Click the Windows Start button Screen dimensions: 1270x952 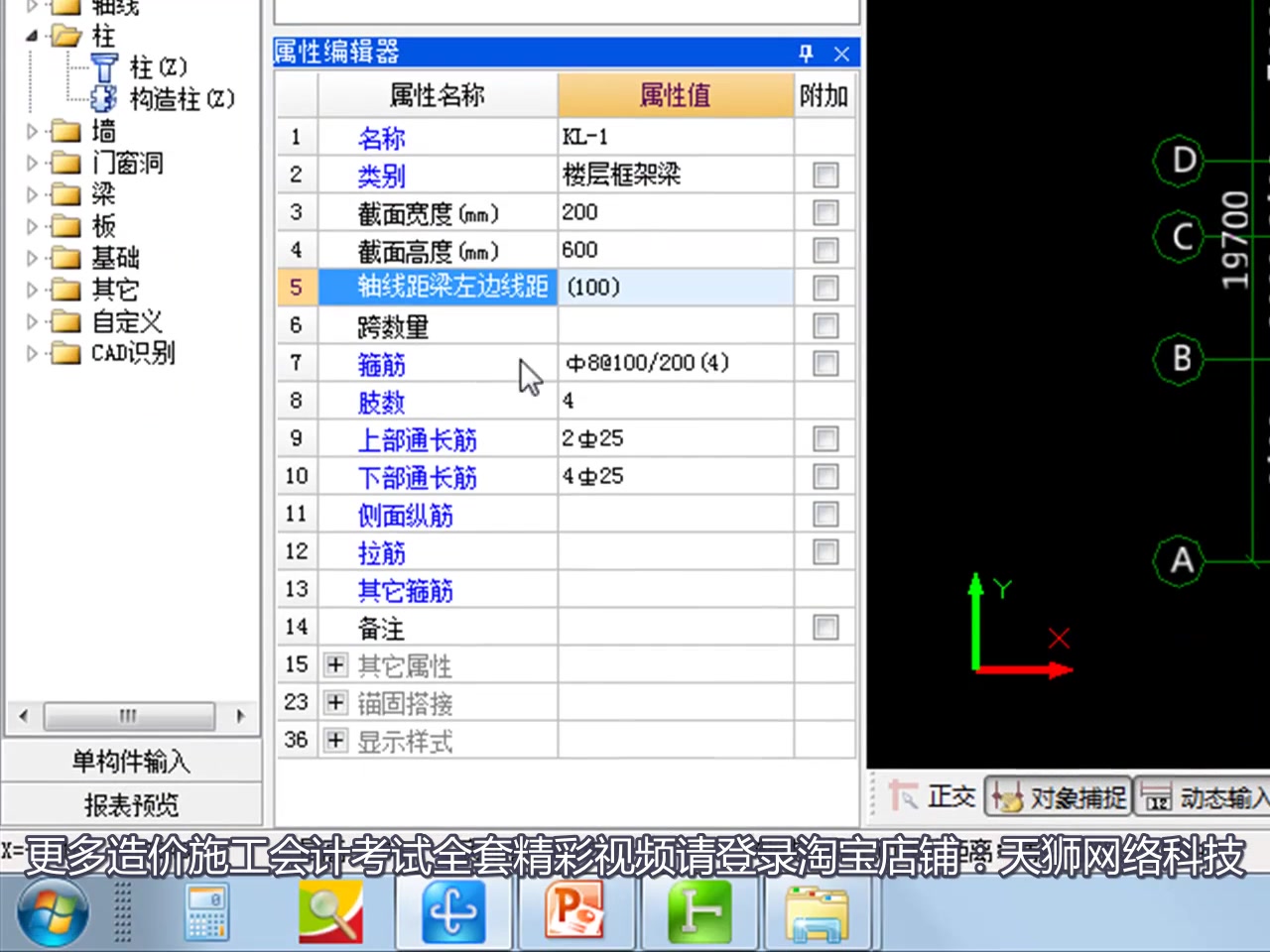point(55,910)
